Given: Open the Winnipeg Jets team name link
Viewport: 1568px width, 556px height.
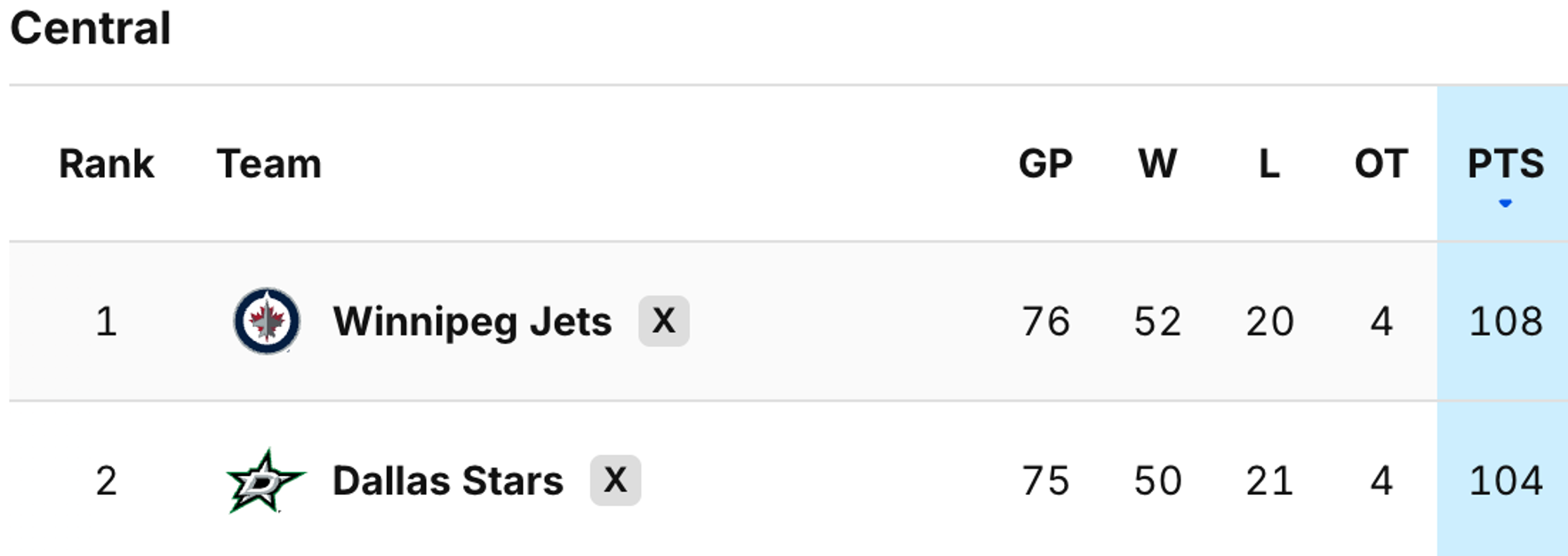Looking at the screenshot, I should 472,322.
